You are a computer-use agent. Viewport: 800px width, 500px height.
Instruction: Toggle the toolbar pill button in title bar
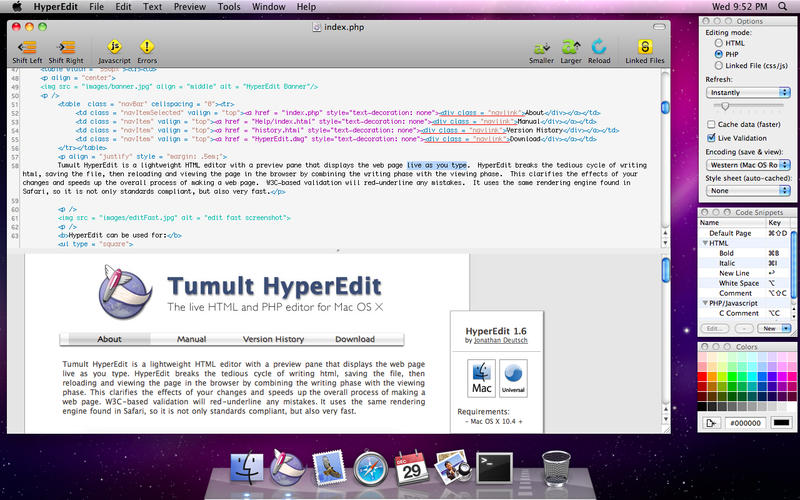(659, 27)
